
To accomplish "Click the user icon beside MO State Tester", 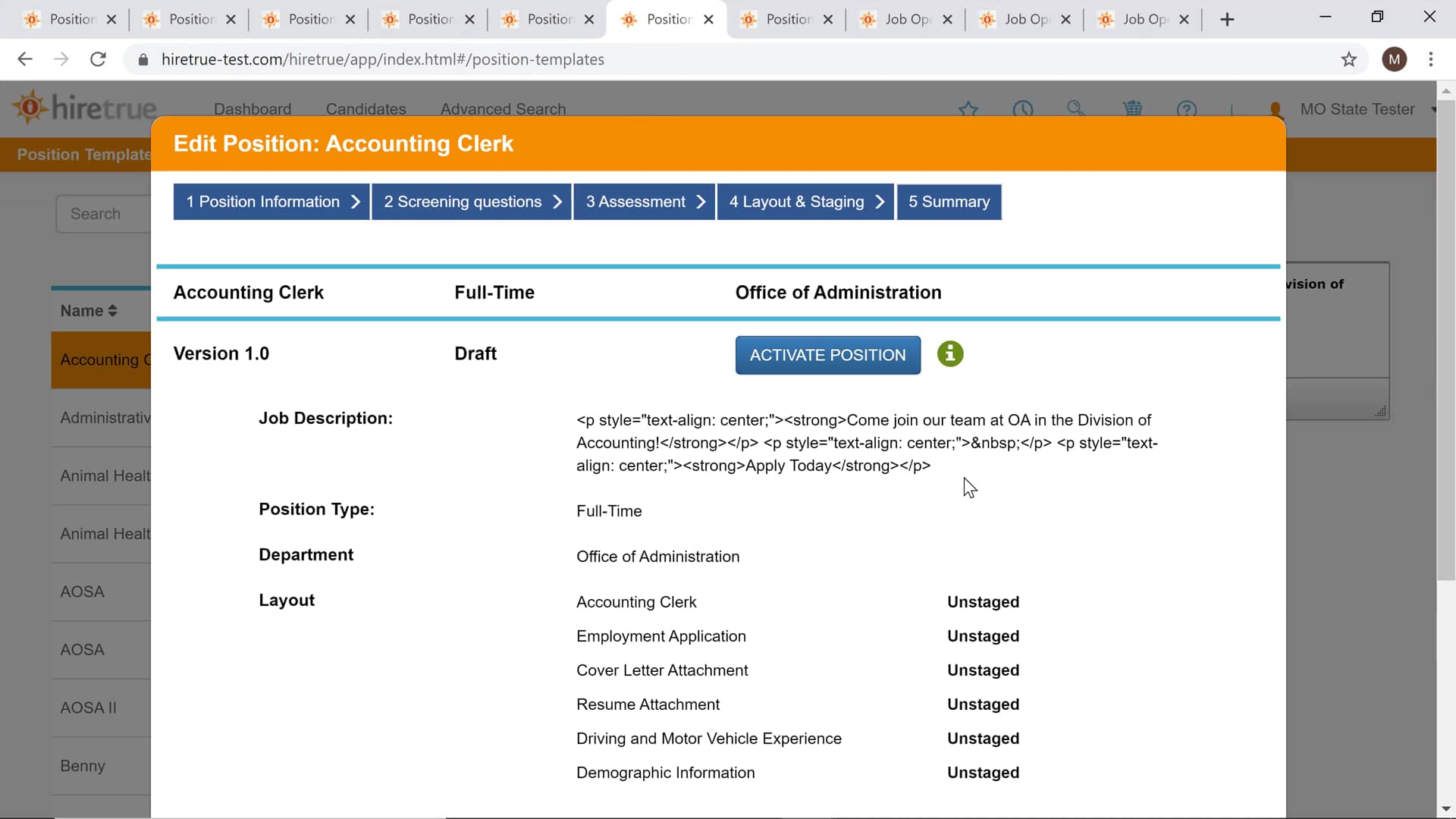I will point(1275,109).
